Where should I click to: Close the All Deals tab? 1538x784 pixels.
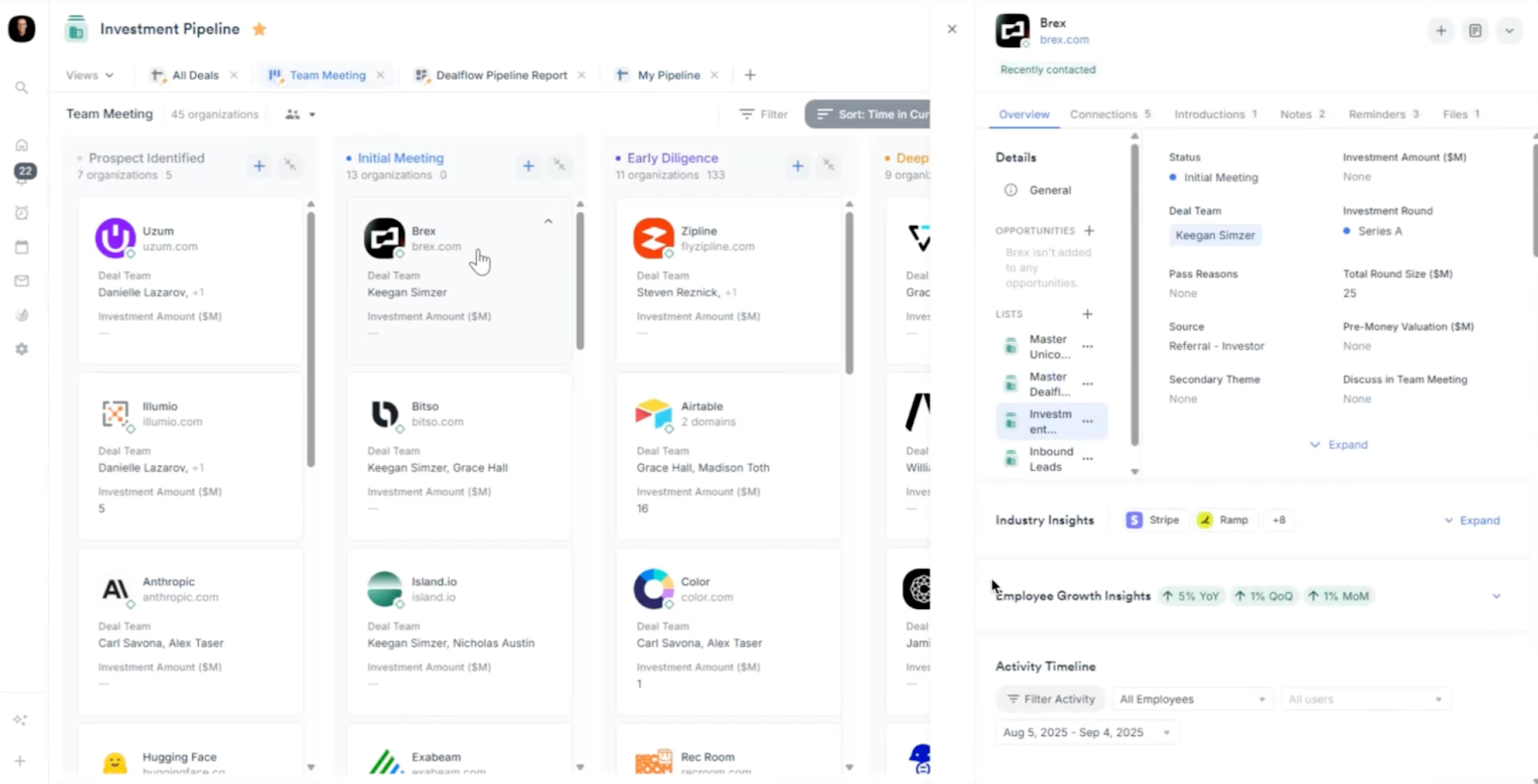click(x=233, y=75)
